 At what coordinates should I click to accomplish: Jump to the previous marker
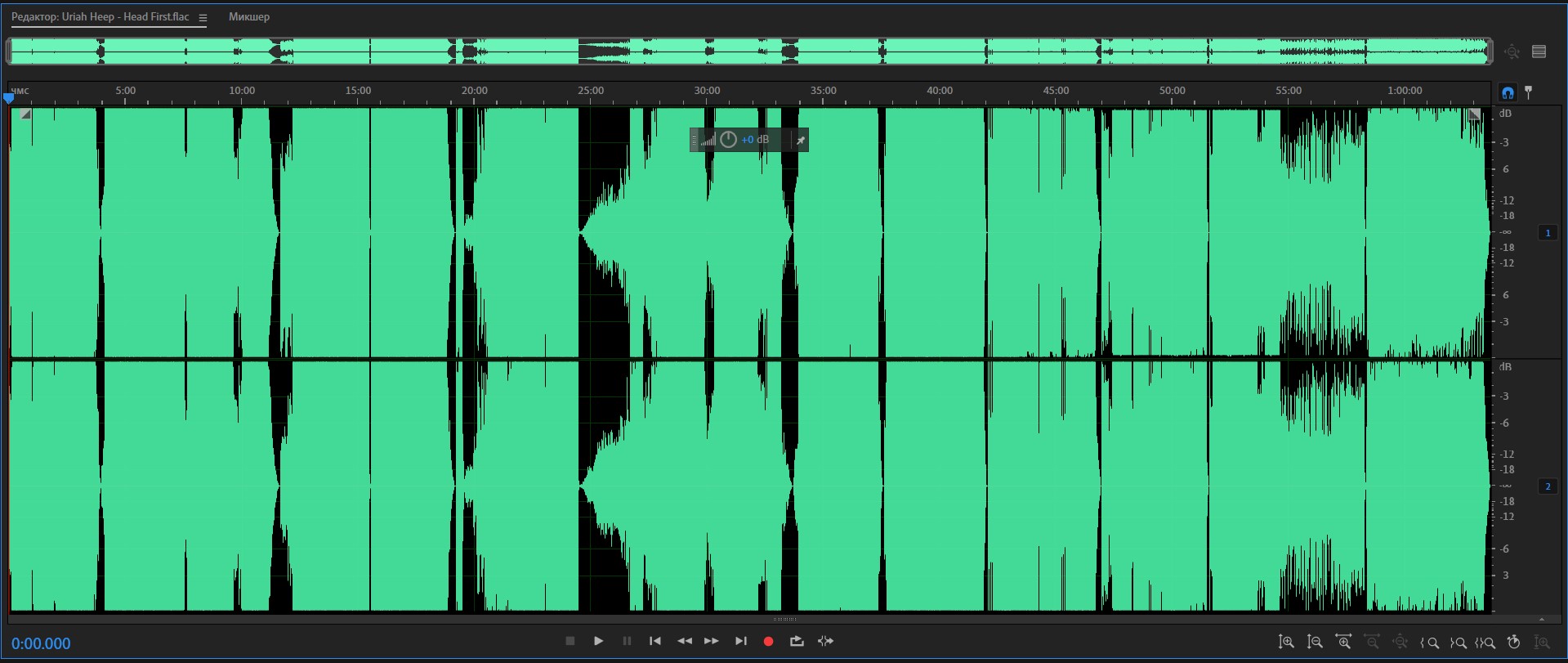pyautogui.click(x=655, y=641)
